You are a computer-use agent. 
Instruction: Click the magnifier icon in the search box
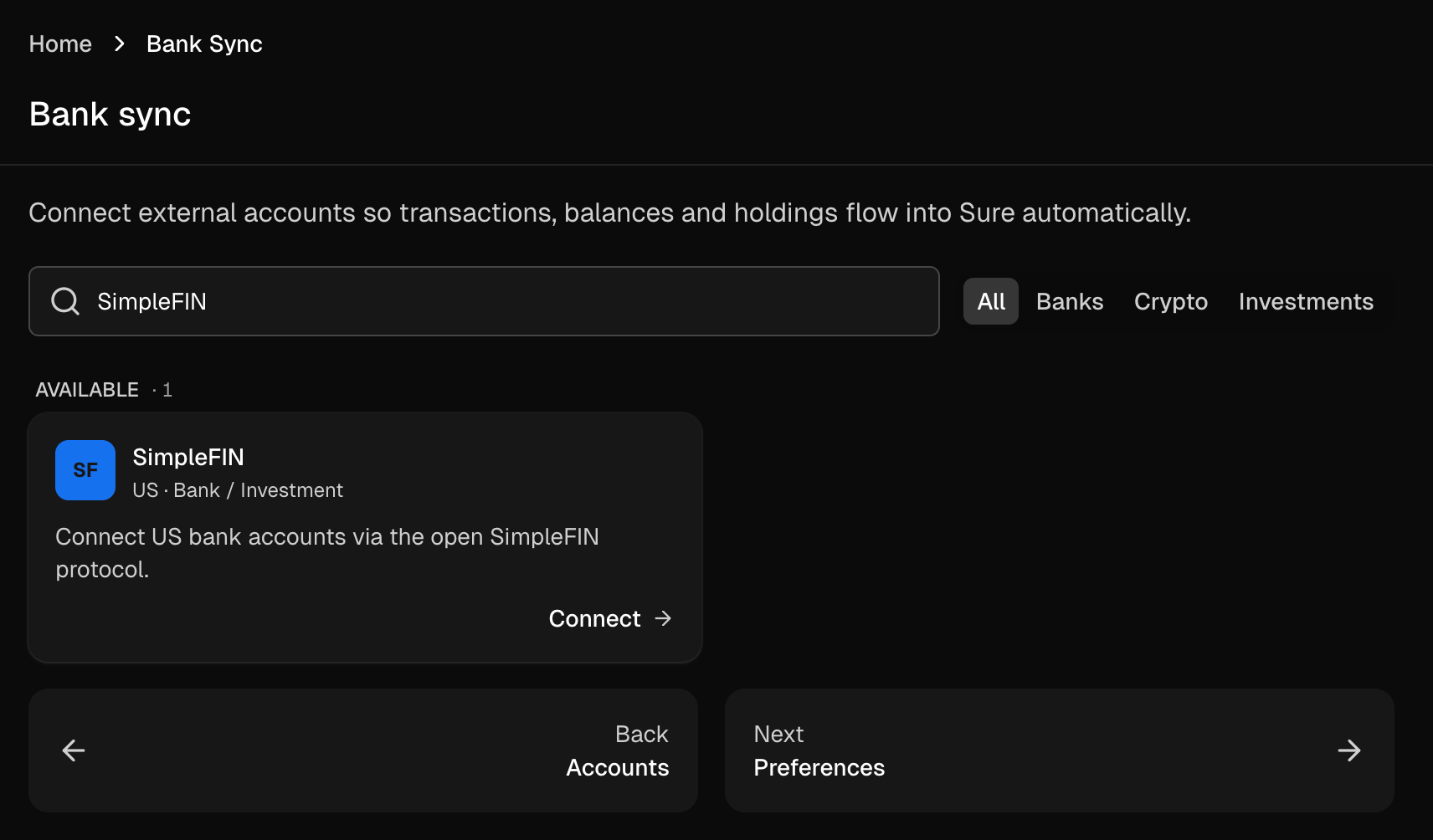65,301
